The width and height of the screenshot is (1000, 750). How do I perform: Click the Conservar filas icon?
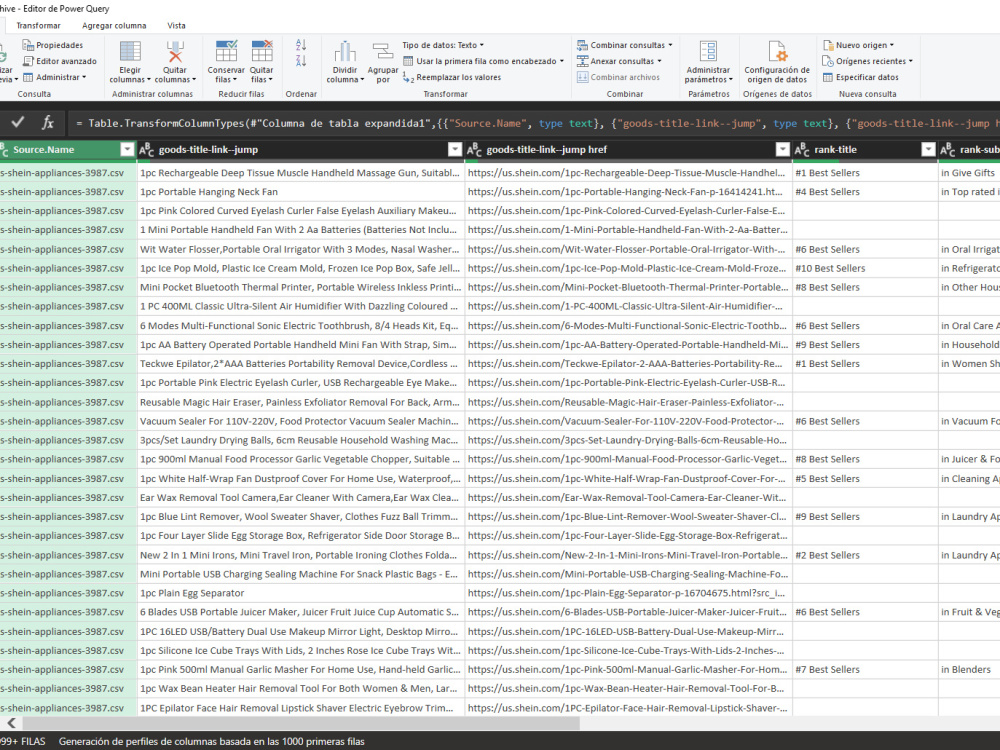(x=226, y=51)
